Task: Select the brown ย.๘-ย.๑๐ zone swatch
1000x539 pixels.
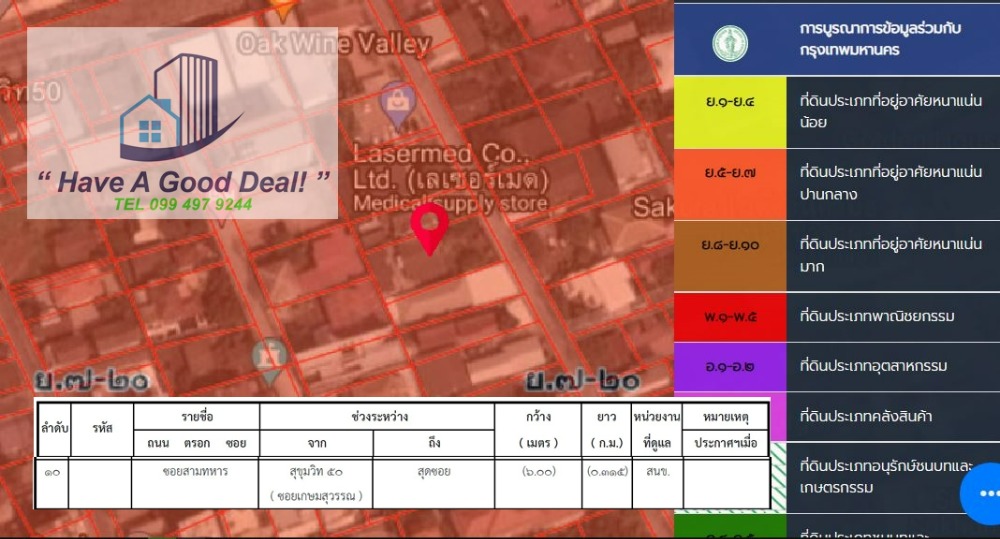Action: (x=730, y=255)
